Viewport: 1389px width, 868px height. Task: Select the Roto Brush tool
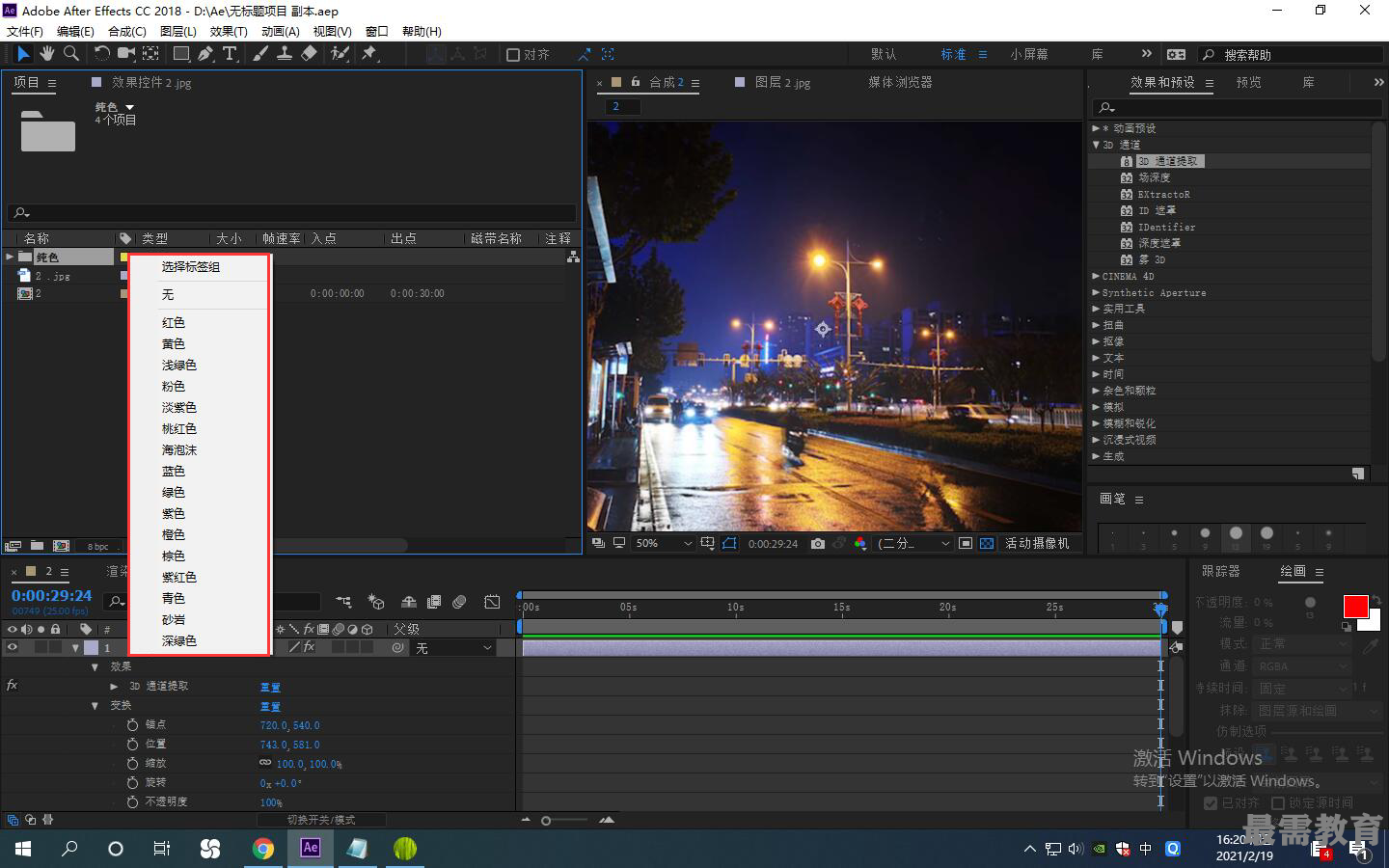pos(340,54)
